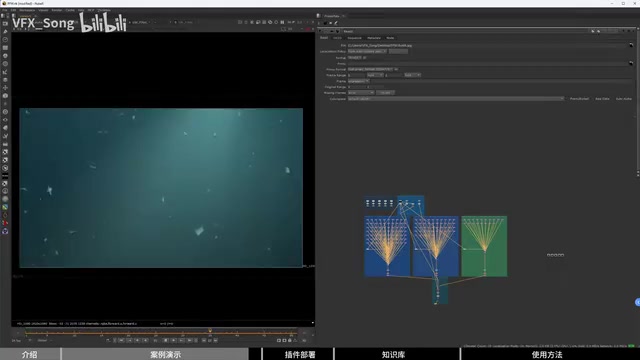This screenshot has width=640, height=360.
Task: Click the File path input field
Action: click(487, 45)
